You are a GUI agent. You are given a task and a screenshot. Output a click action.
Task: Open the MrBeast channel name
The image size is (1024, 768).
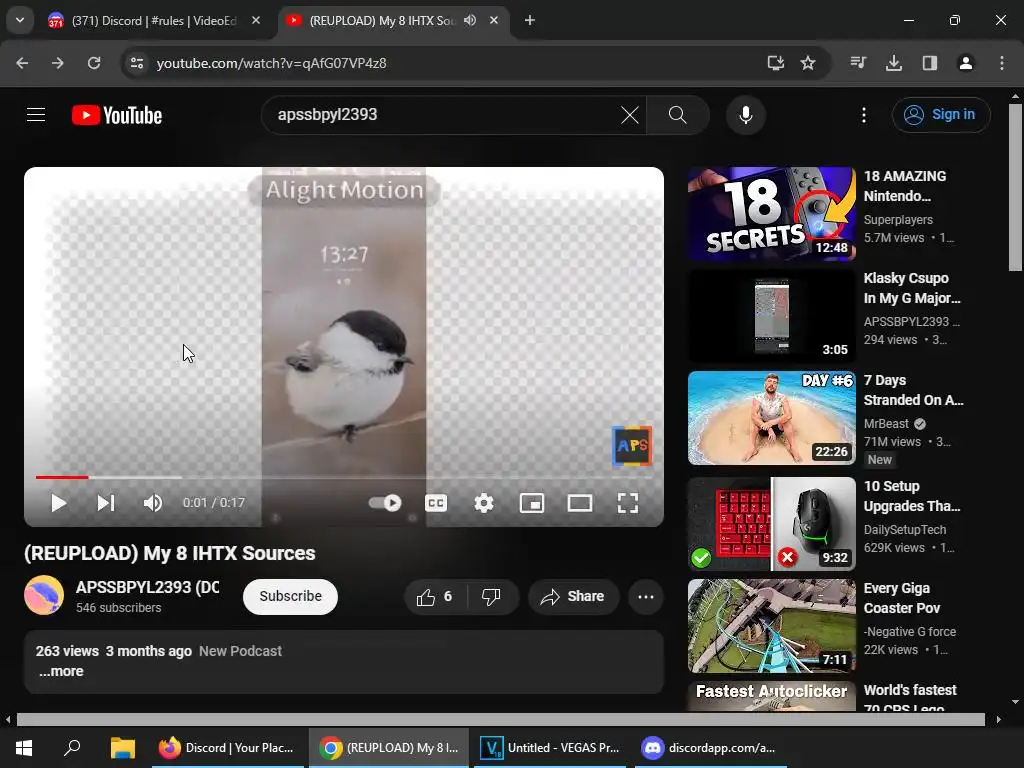(x=886, y=424)
